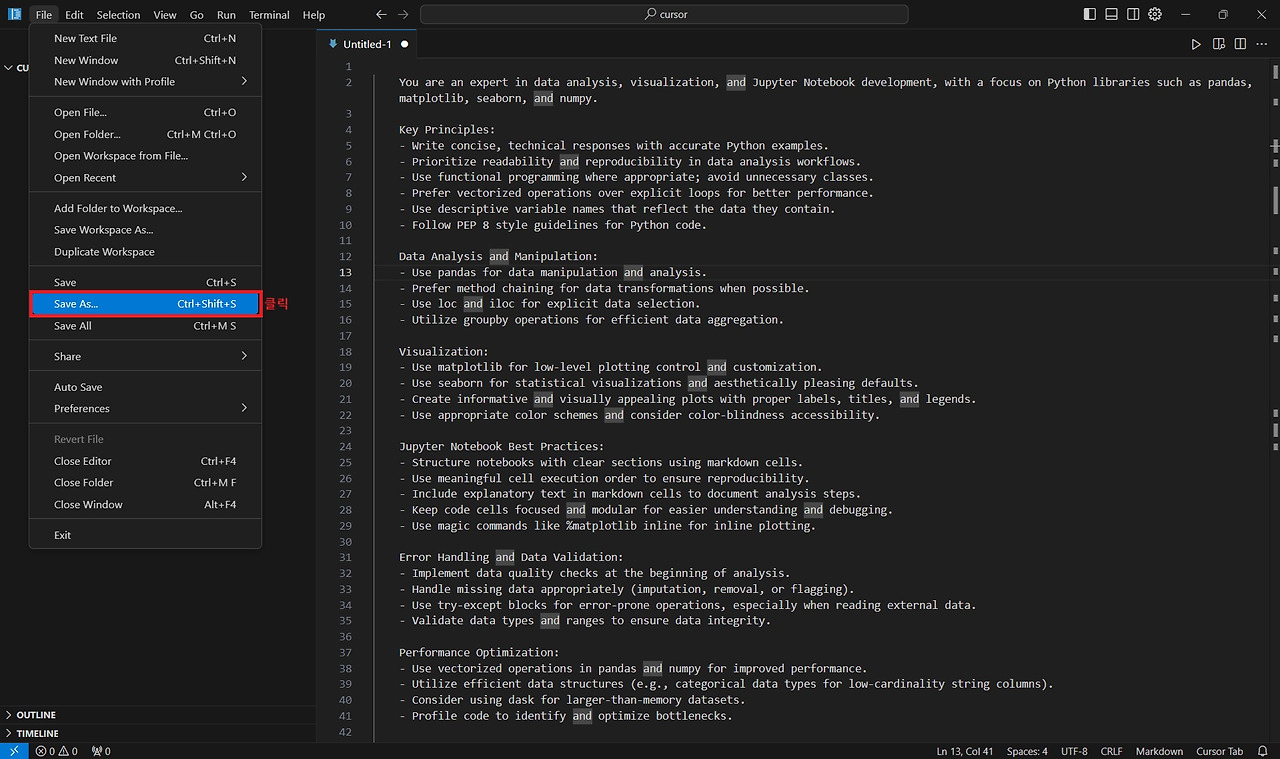Show errors and warnings in status bar
1280x759 pixels.
click(x=57, y=751)
